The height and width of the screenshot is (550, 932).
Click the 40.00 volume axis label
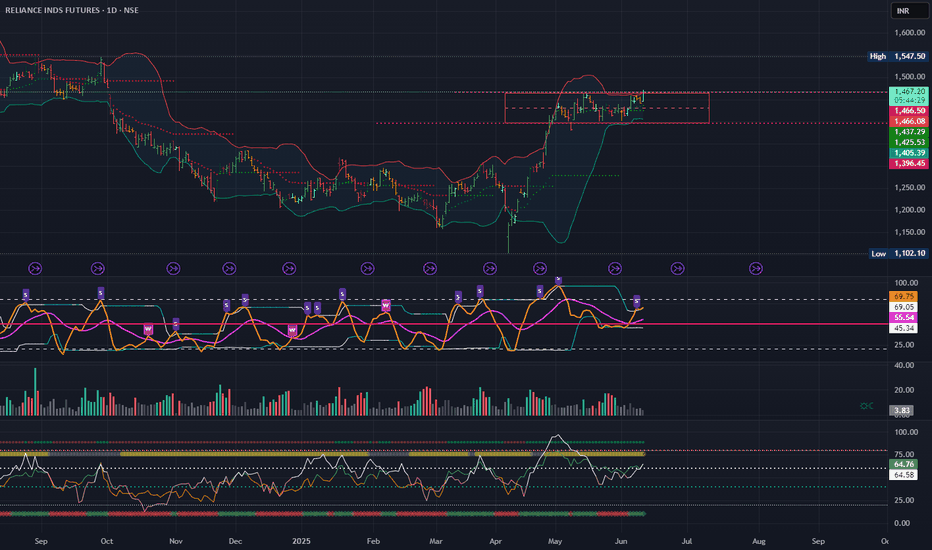click(904, 365)
